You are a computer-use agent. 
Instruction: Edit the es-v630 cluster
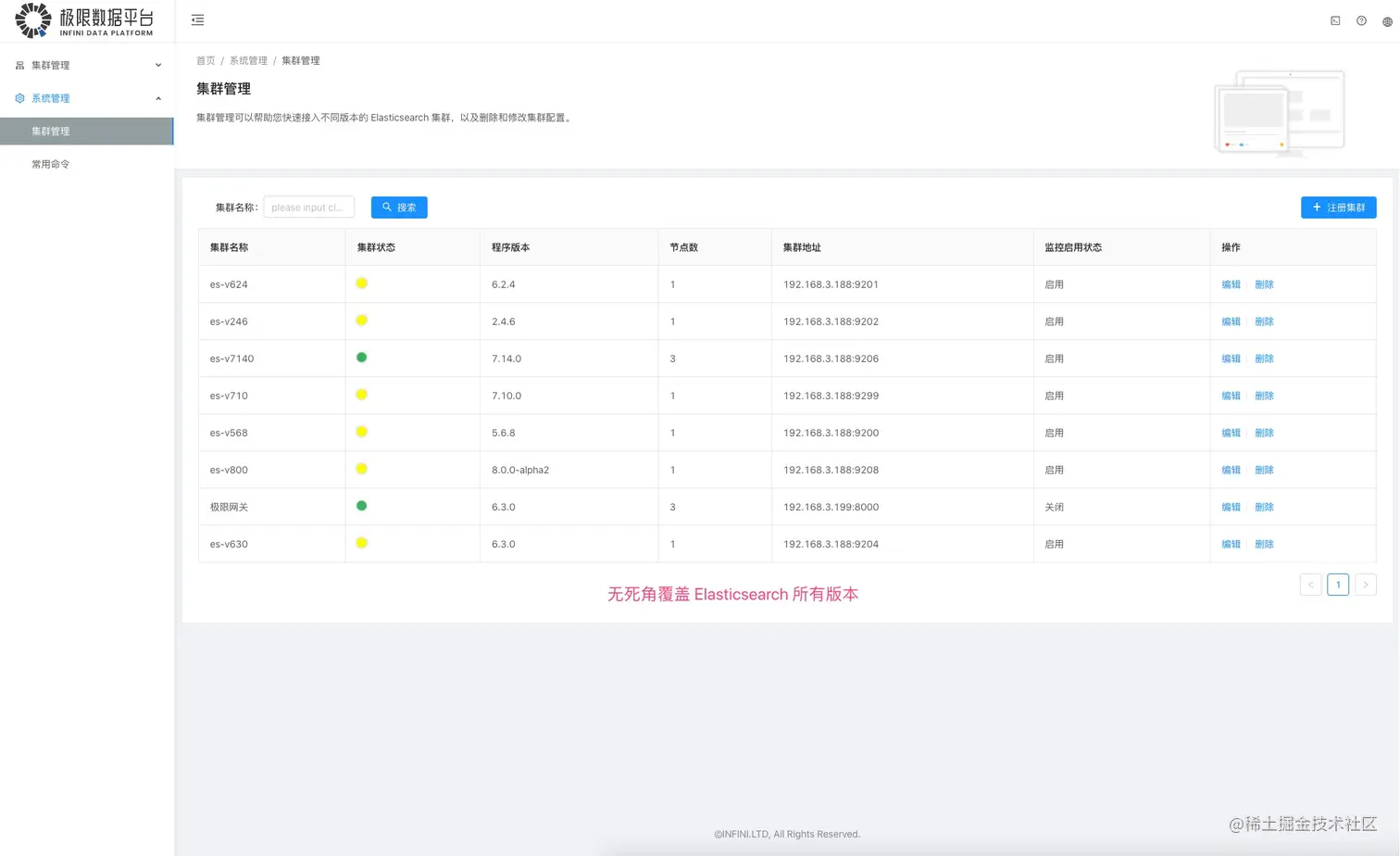[1231, 544]
